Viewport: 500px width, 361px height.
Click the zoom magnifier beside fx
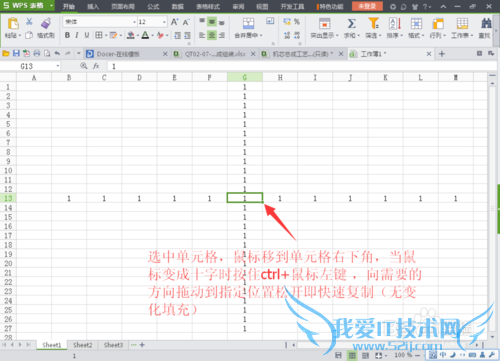point(84,66)
